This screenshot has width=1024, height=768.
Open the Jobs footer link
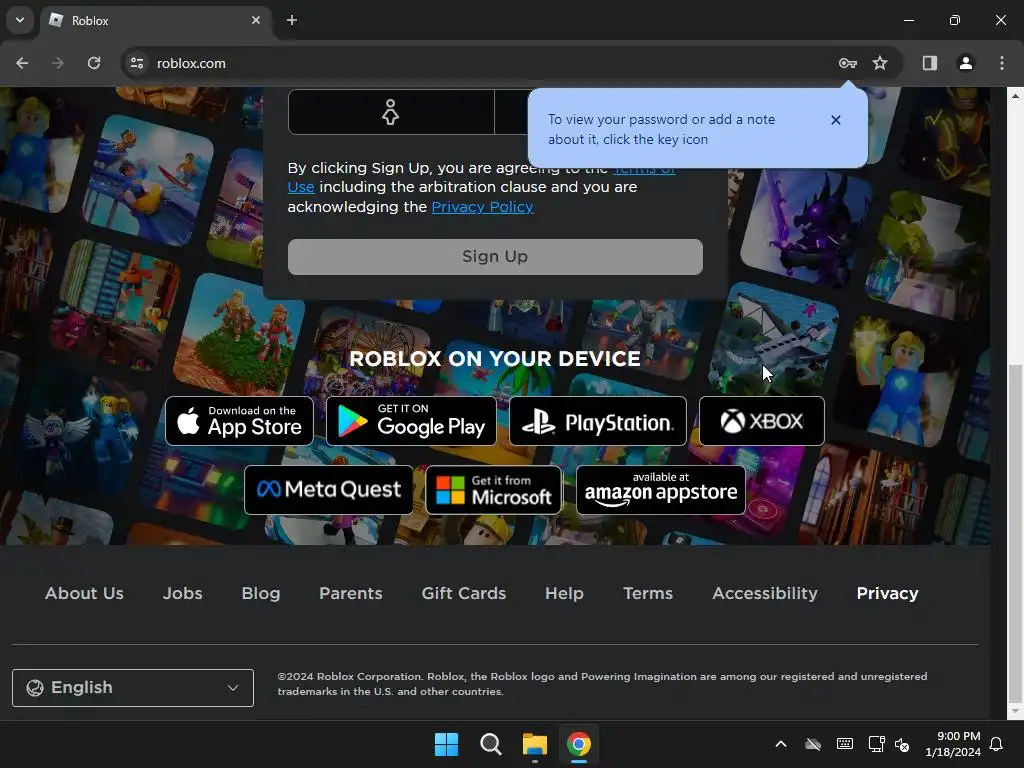[182, 593]
